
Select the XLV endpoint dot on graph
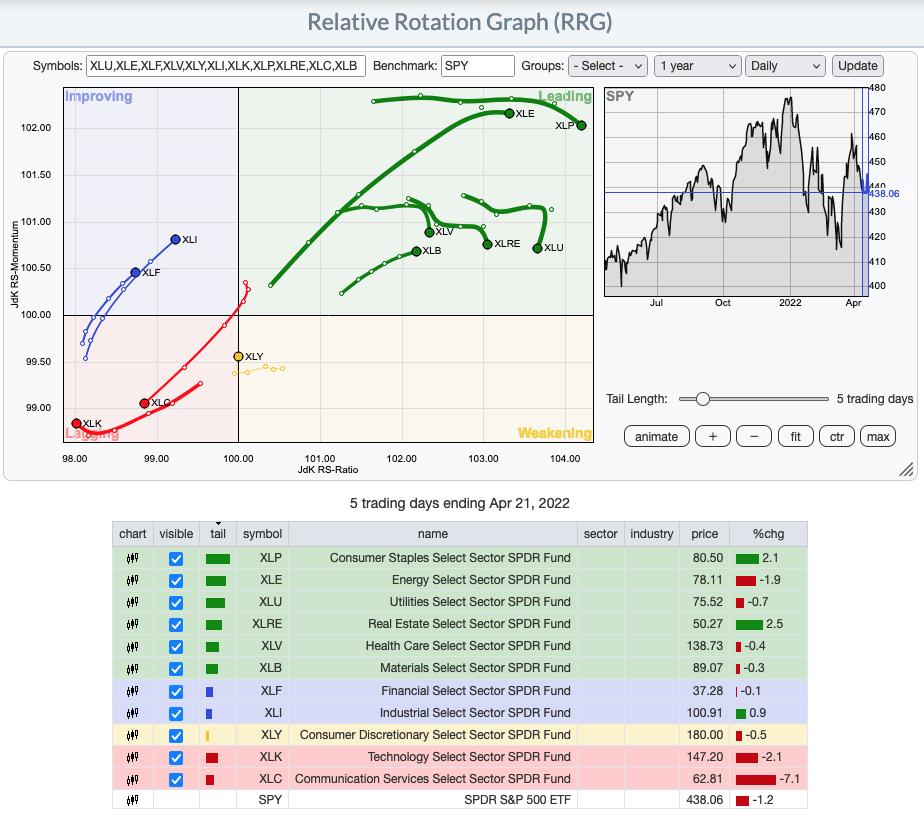click(430, 232)
